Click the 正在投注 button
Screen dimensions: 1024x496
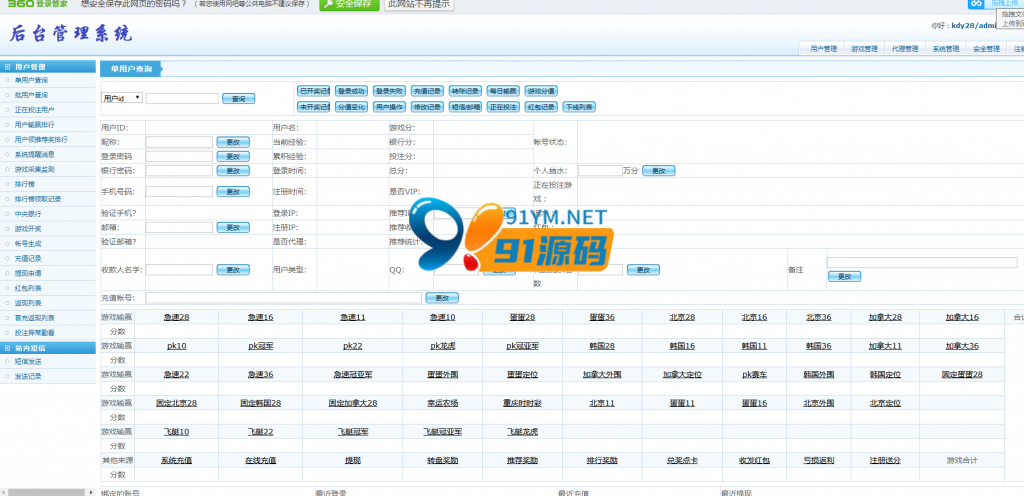(503, 107)
